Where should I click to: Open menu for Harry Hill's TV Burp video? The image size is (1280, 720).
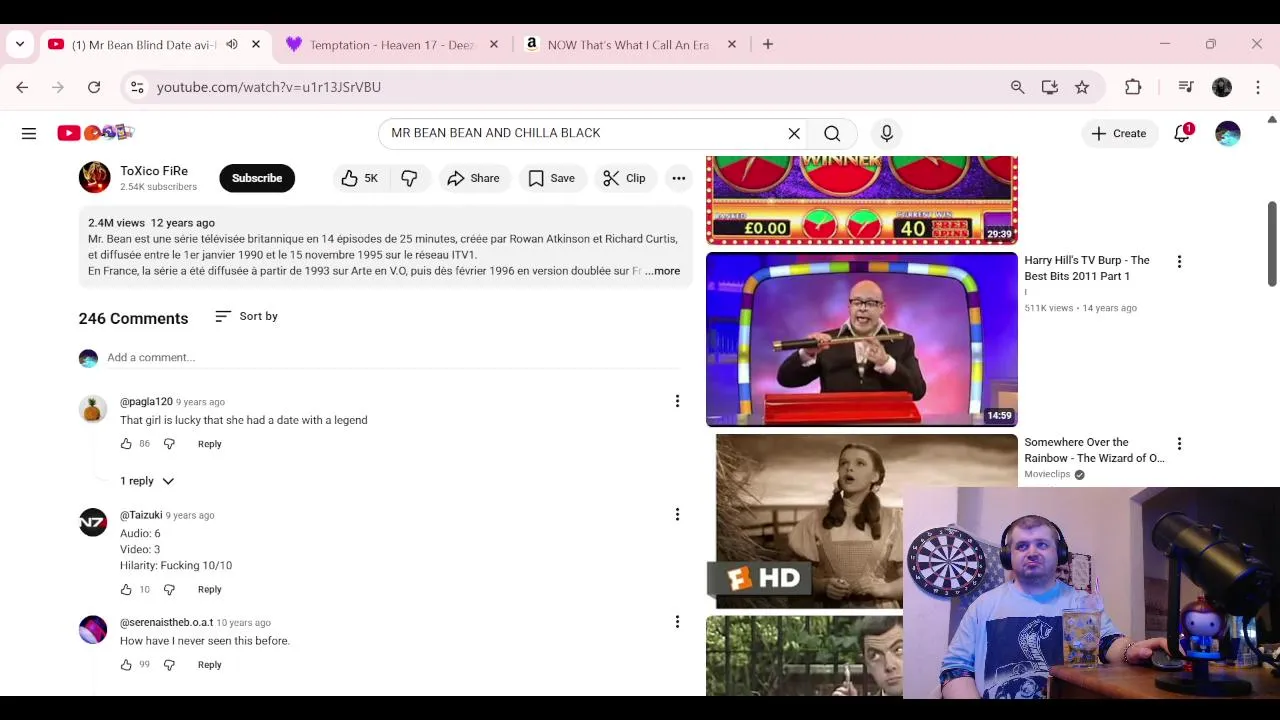pos(1179,262)
